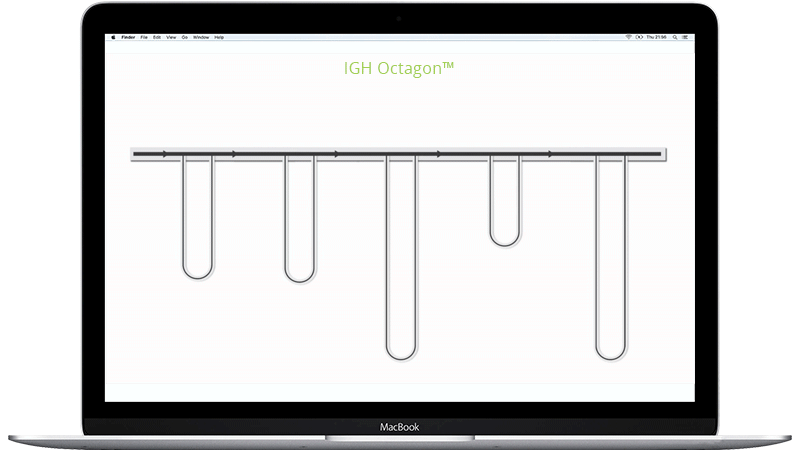The width and height of the screenshot is (800, 450).
Task: Click the battery status icon
Action: (640, 37)
